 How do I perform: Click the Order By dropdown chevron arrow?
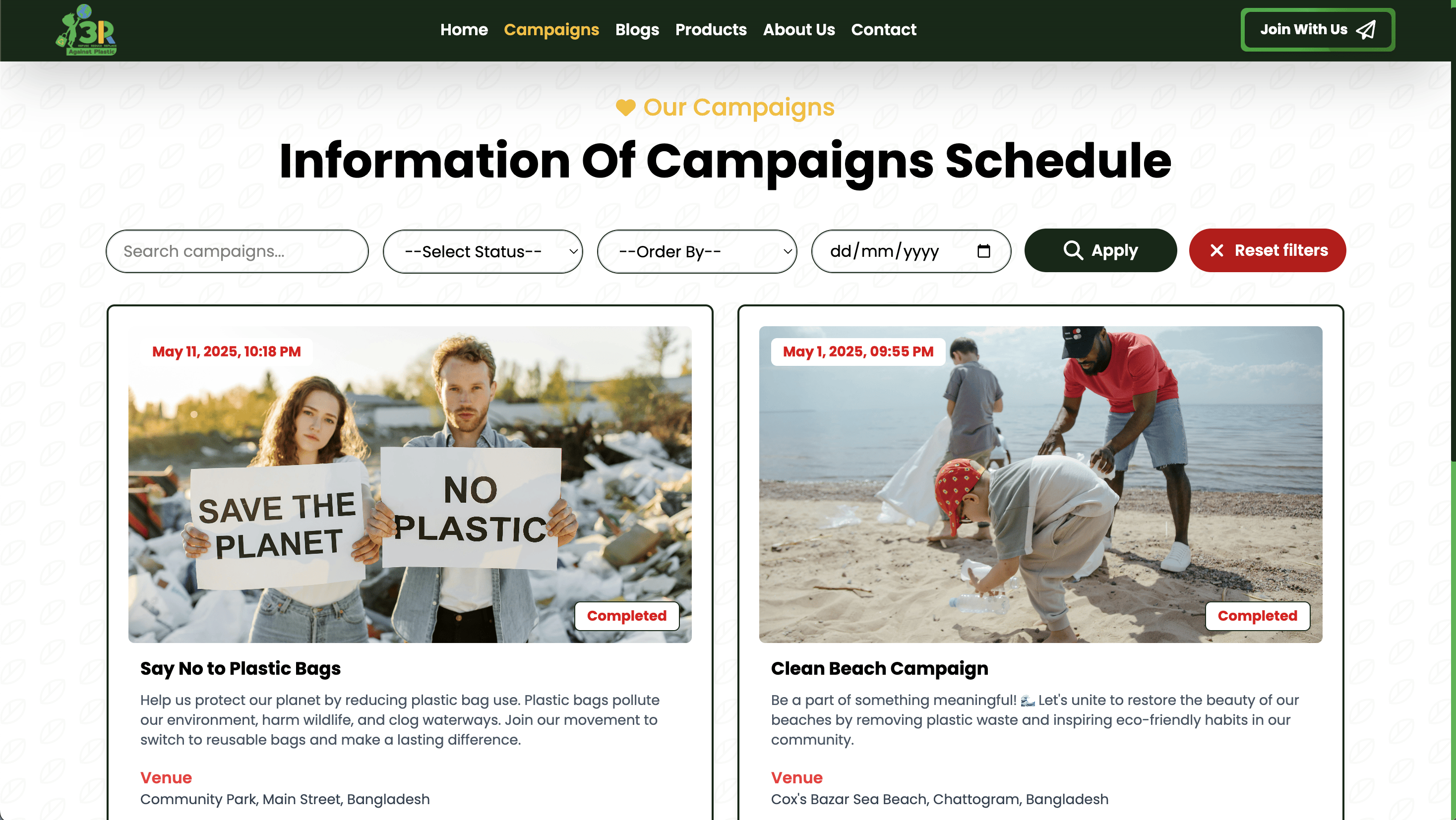click(788, 251)
